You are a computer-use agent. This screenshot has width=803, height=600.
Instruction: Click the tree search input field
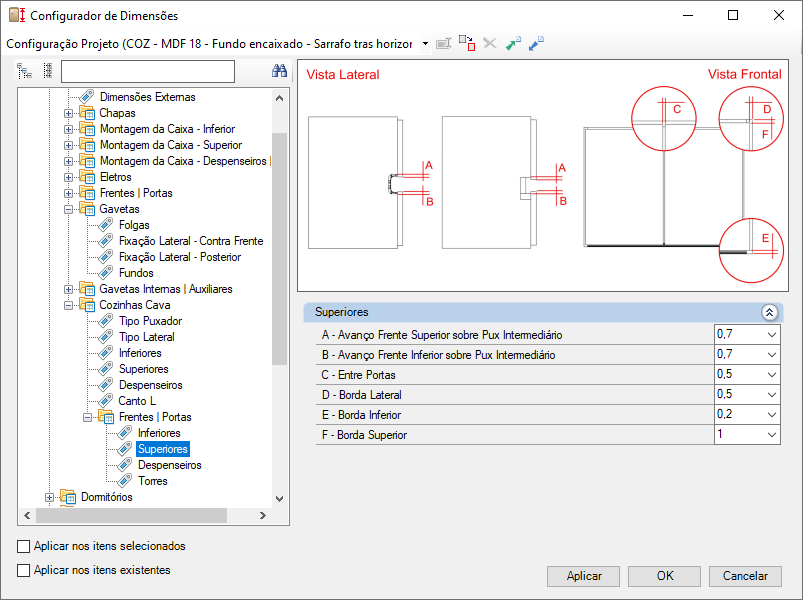point(147,71)
